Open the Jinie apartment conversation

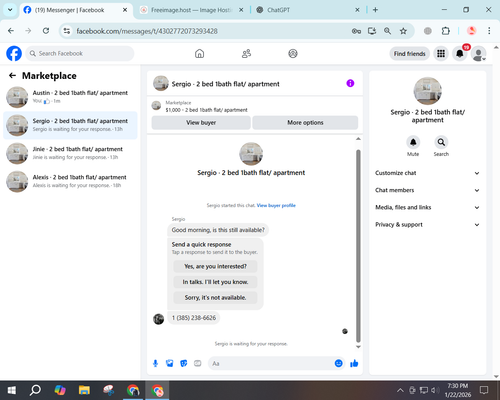[x=70, y=153]
